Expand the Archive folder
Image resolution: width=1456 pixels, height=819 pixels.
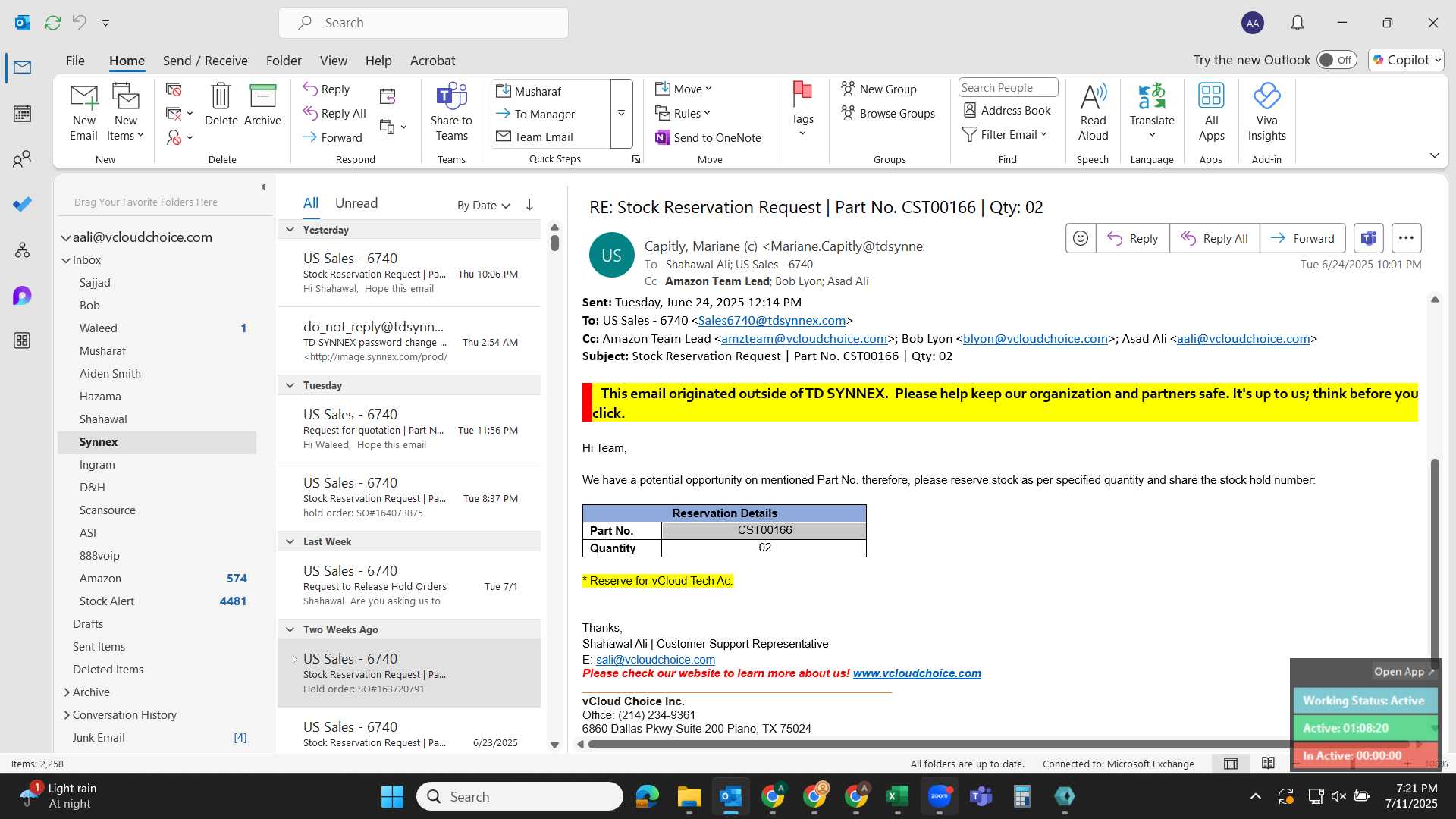(x=67, y=692)
